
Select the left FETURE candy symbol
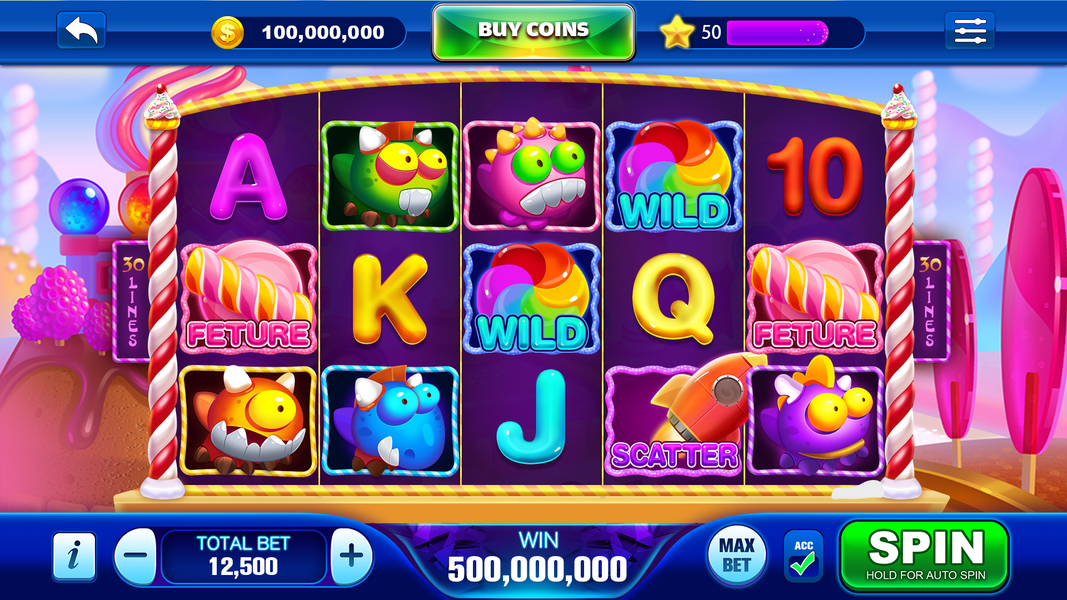[x=248, y=297]
